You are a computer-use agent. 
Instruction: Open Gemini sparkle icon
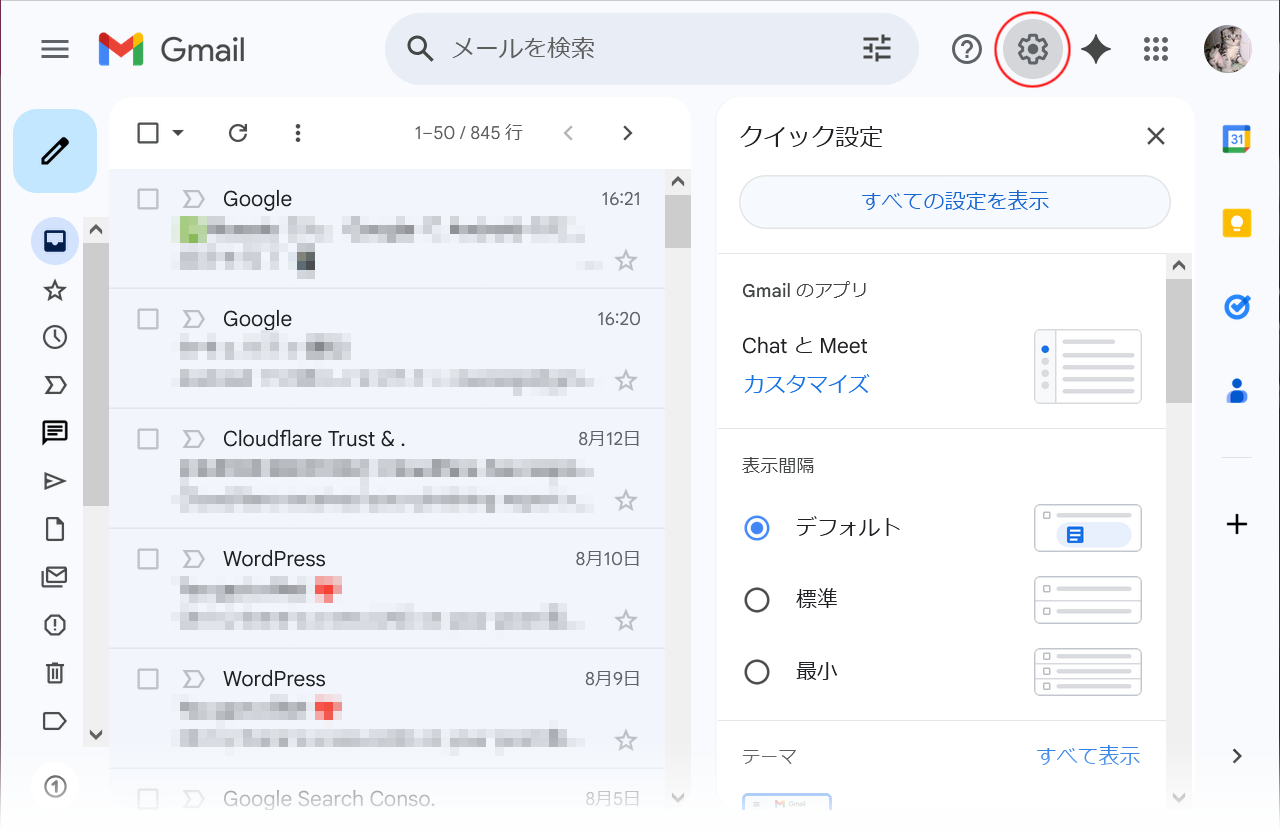tap(1096, 49)
